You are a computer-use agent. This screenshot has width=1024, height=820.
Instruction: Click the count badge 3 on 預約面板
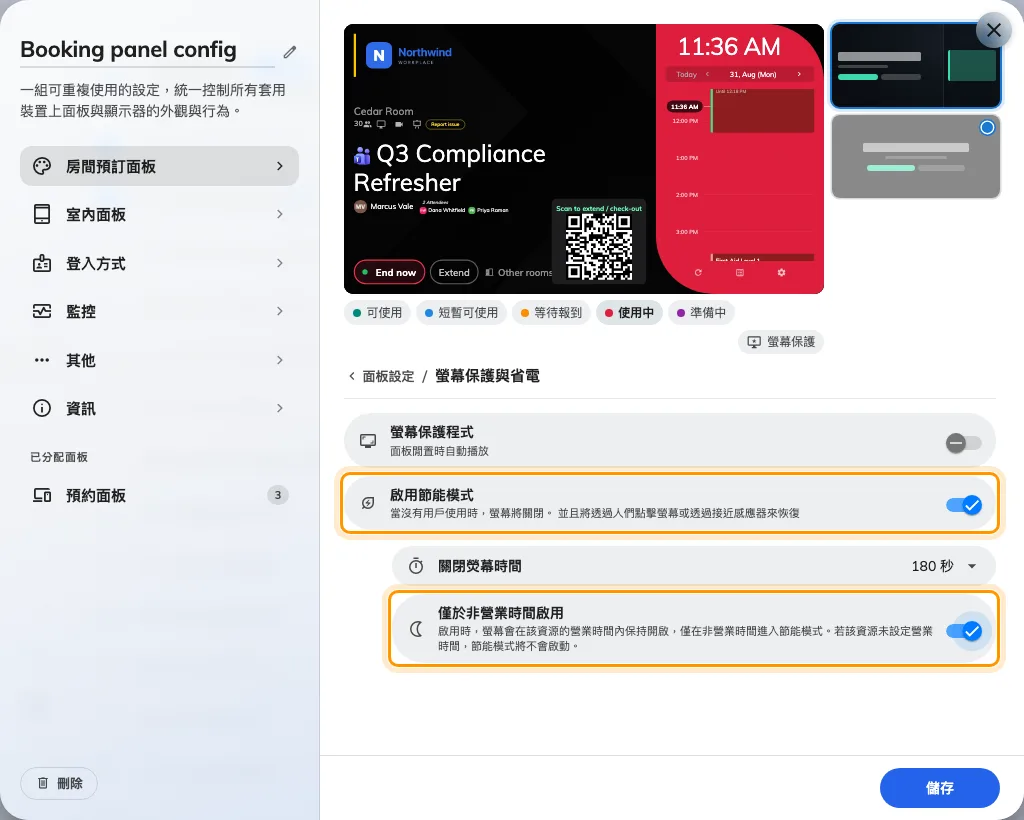pyautogui.click(x=278, y=495)
